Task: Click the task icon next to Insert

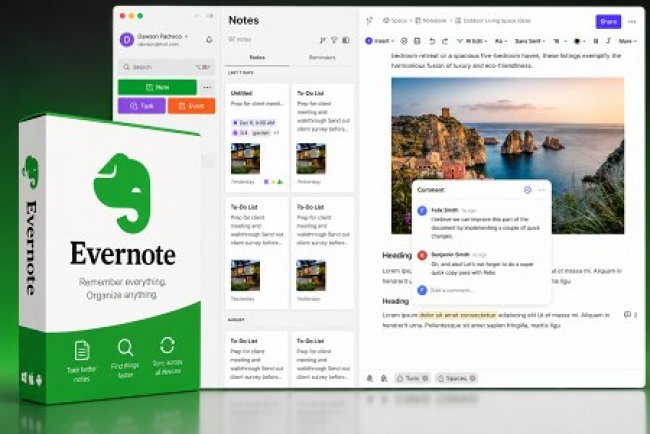Action: [x=404, y=41]
